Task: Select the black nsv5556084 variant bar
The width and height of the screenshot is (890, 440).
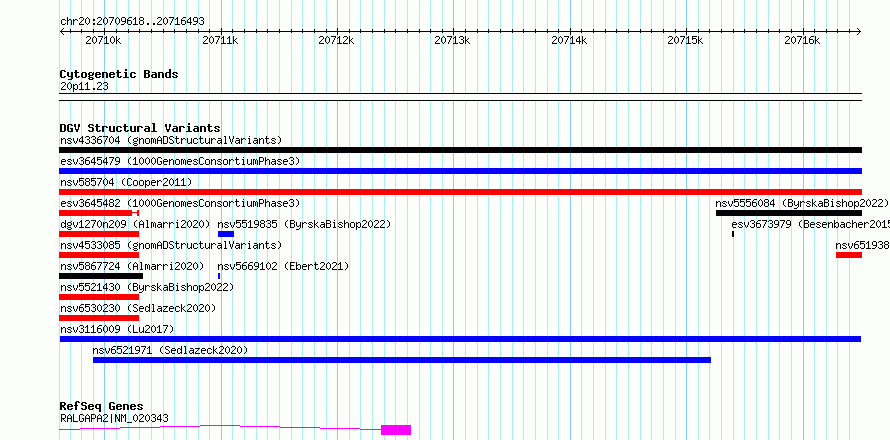Action: (x=789, y=213)
